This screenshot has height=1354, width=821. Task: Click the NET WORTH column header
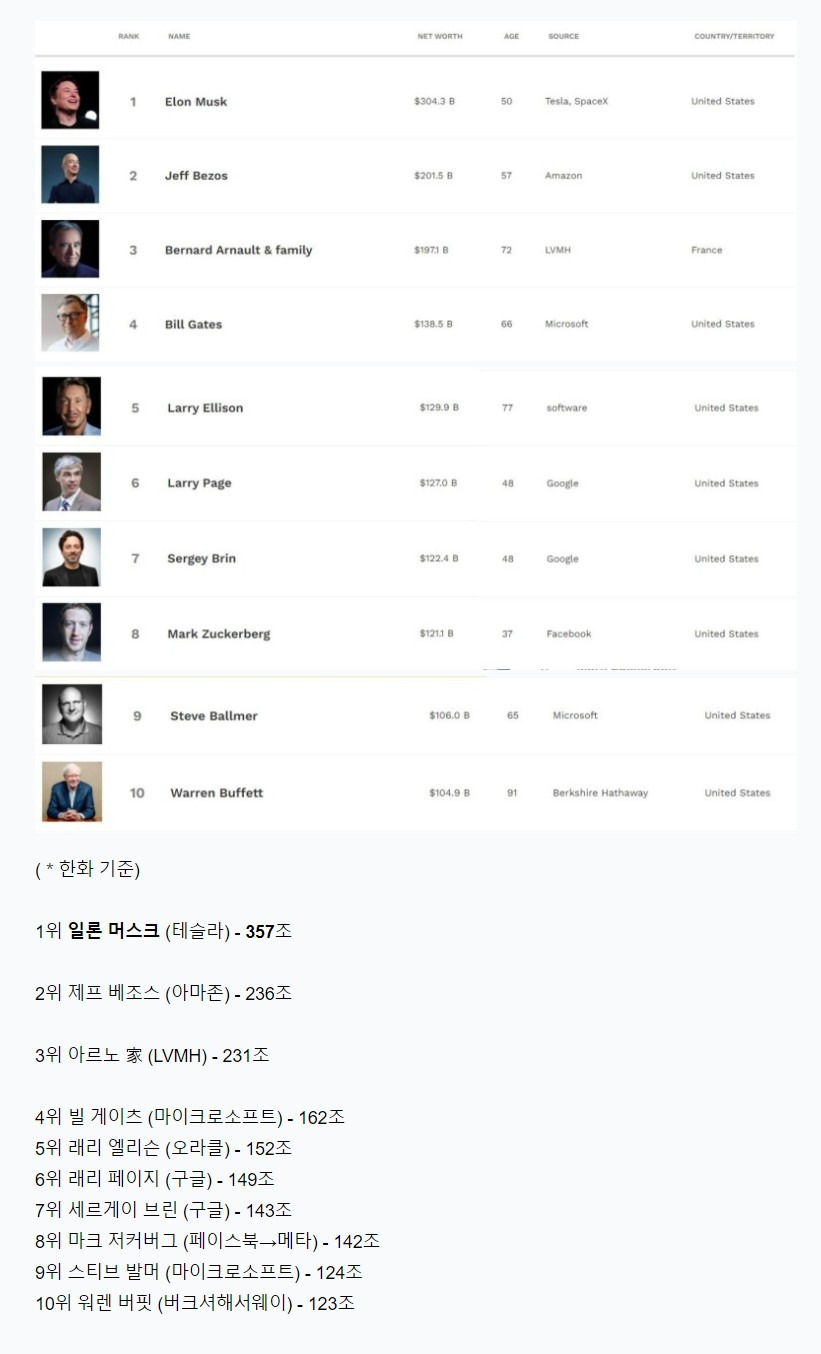pyautogui.click(x=440, y=36)
